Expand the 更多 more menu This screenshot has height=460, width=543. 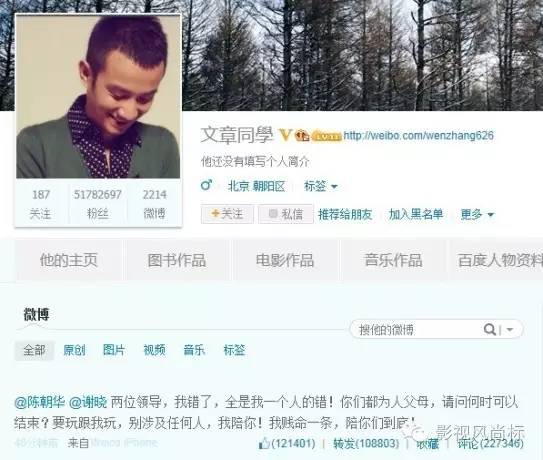[x=477, y=214]
